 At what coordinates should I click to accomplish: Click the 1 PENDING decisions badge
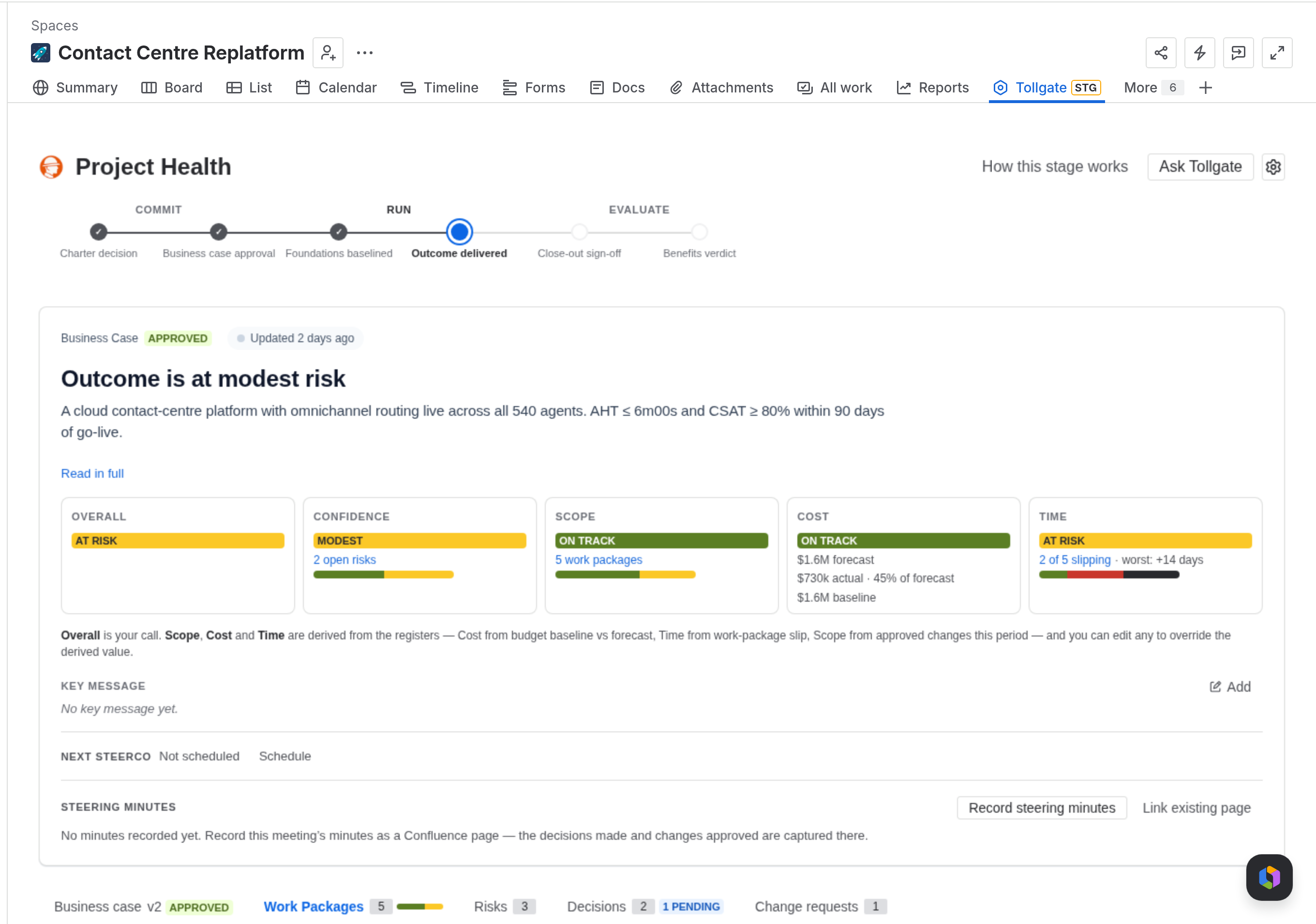point(691,906)
